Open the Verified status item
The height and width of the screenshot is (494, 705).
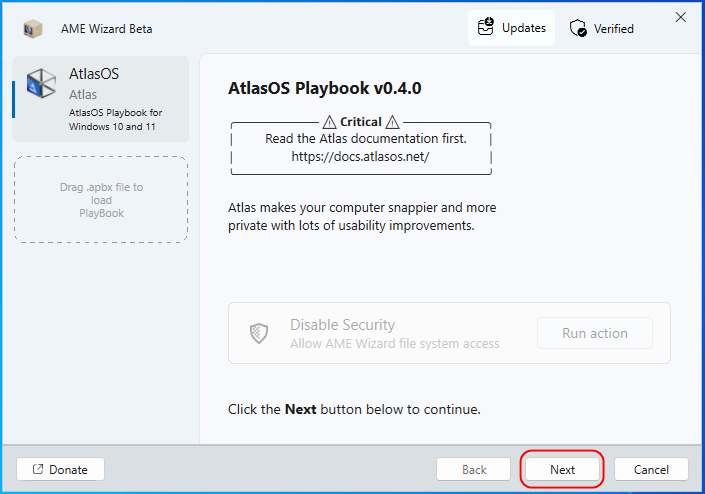pyautogui.click(x=602, y=29)
